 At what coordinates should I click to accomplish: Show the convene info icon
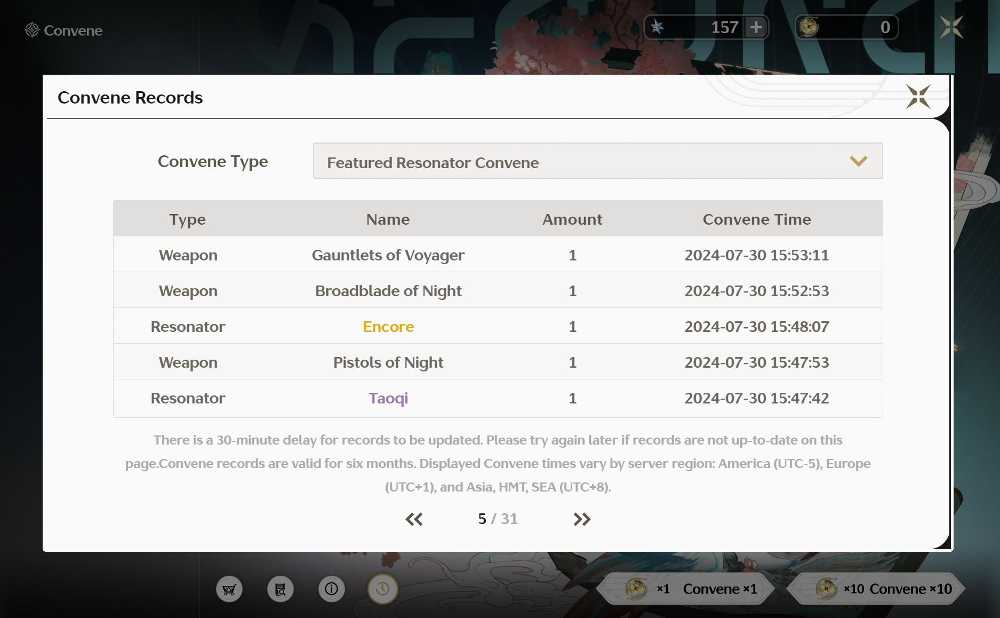tap(331, 589)
